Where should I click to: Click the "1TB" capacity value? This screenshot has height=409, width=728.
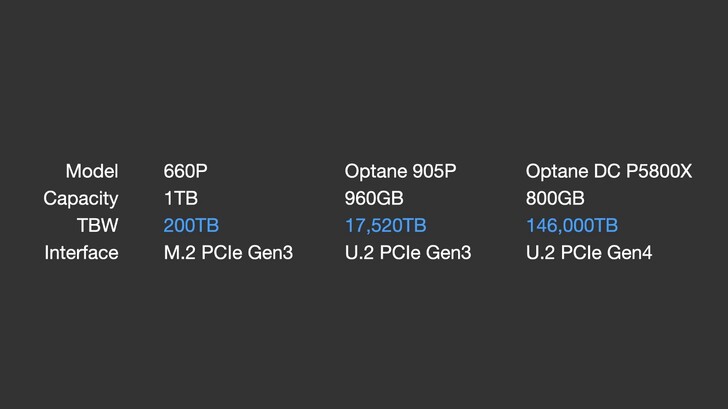pos(181,198)
